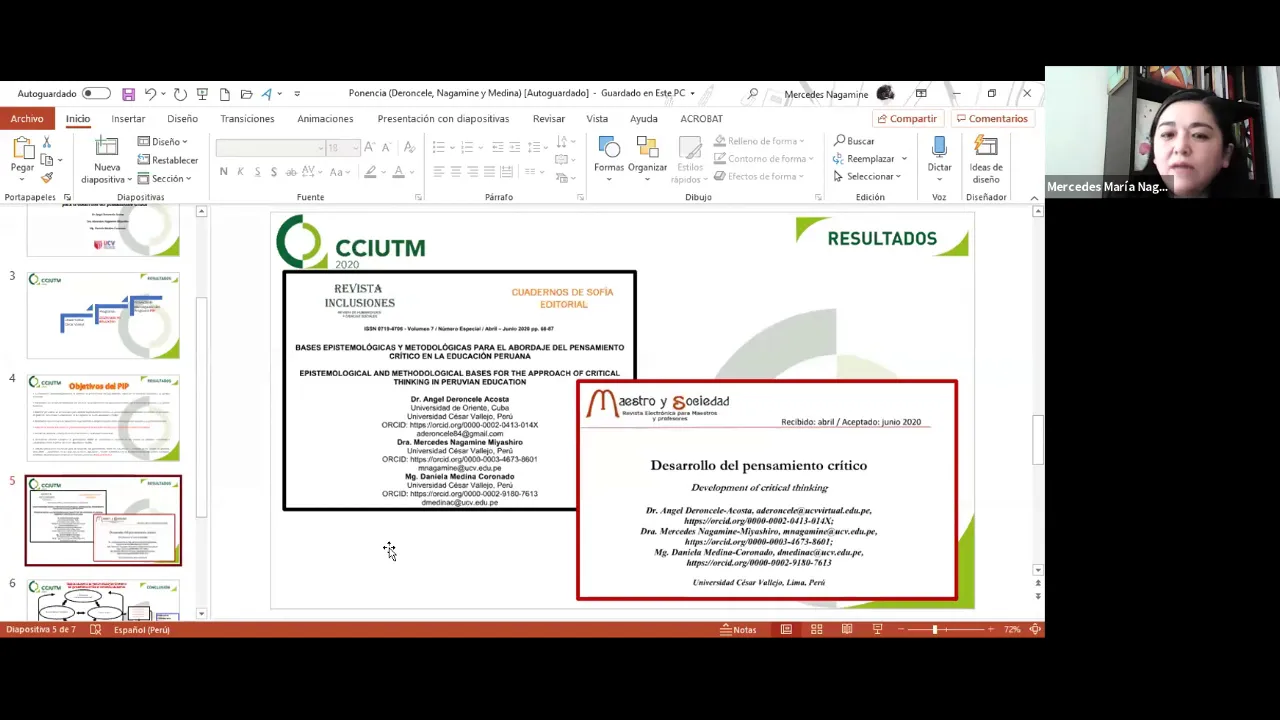Expand Contorno de forma dropdown
1280x720 pixels.
(x=766, y=159)
